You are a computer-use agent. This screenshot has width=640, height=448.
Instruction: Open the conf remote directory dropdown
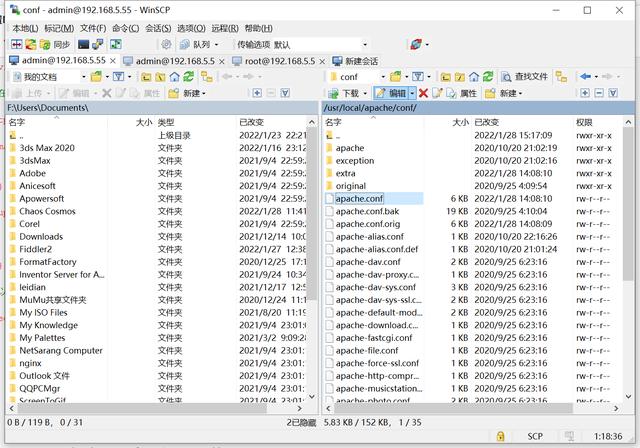tap(383, 77)
